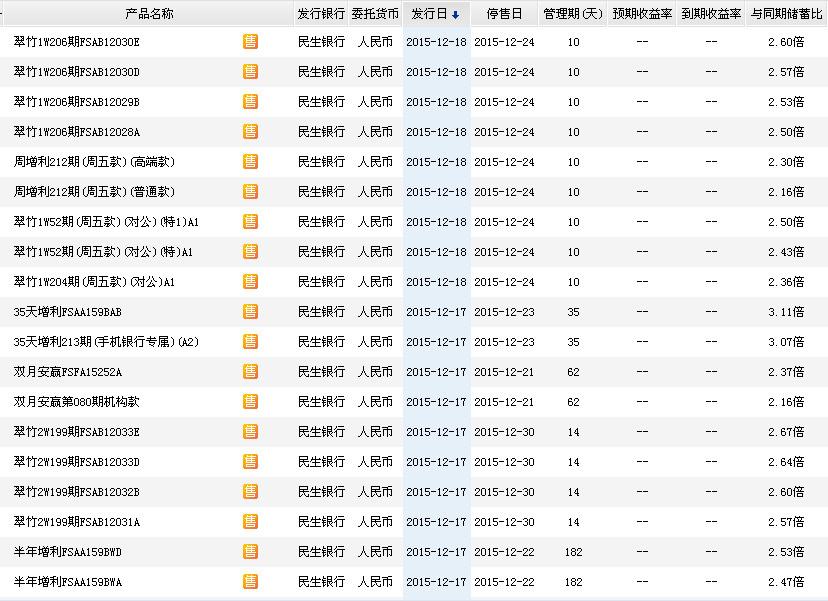Click the 售 icon for 双月安赢FSFA15252A
The image size is (828, 601).
pos(250,372)
